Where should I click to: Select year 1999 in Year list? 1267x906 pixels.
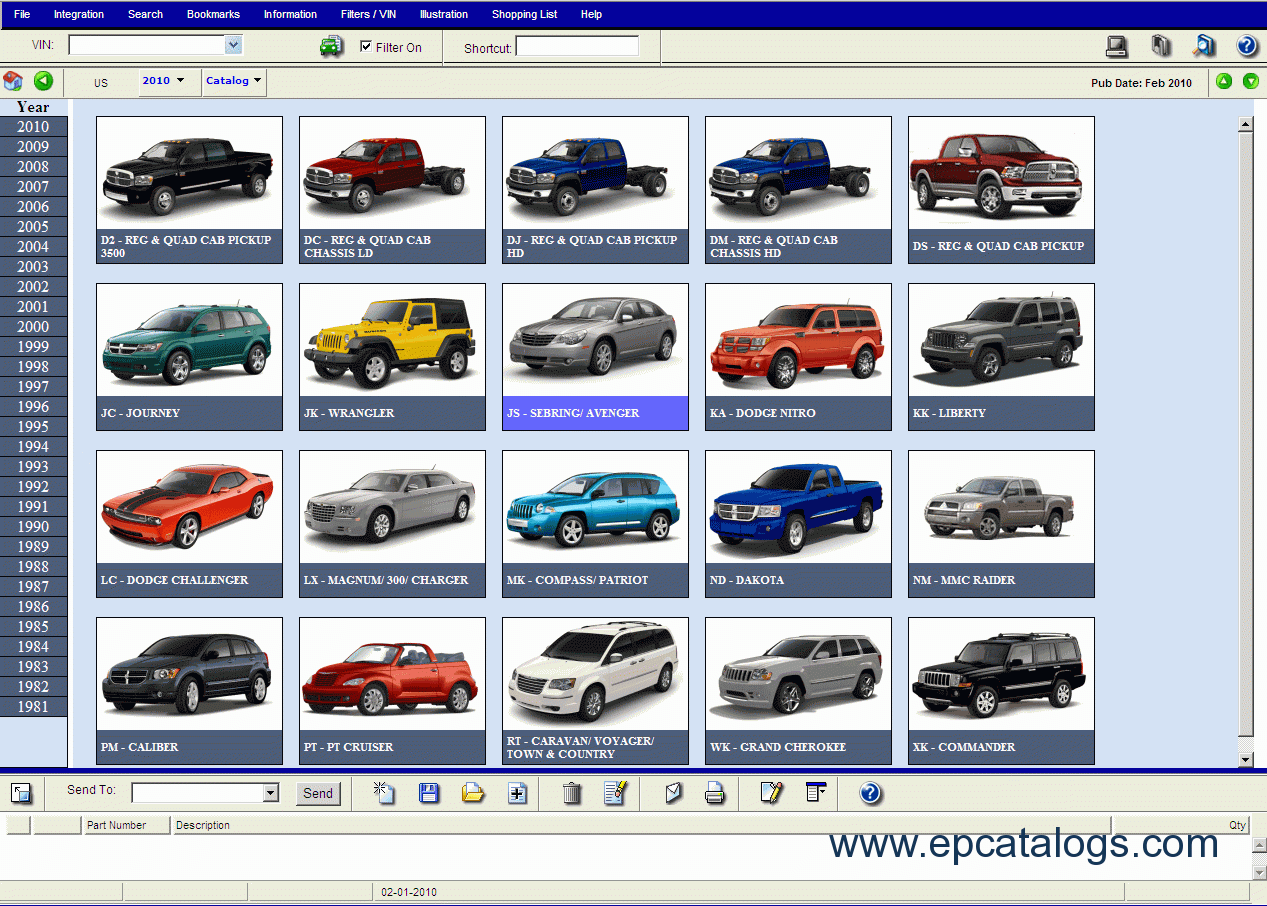33,346
